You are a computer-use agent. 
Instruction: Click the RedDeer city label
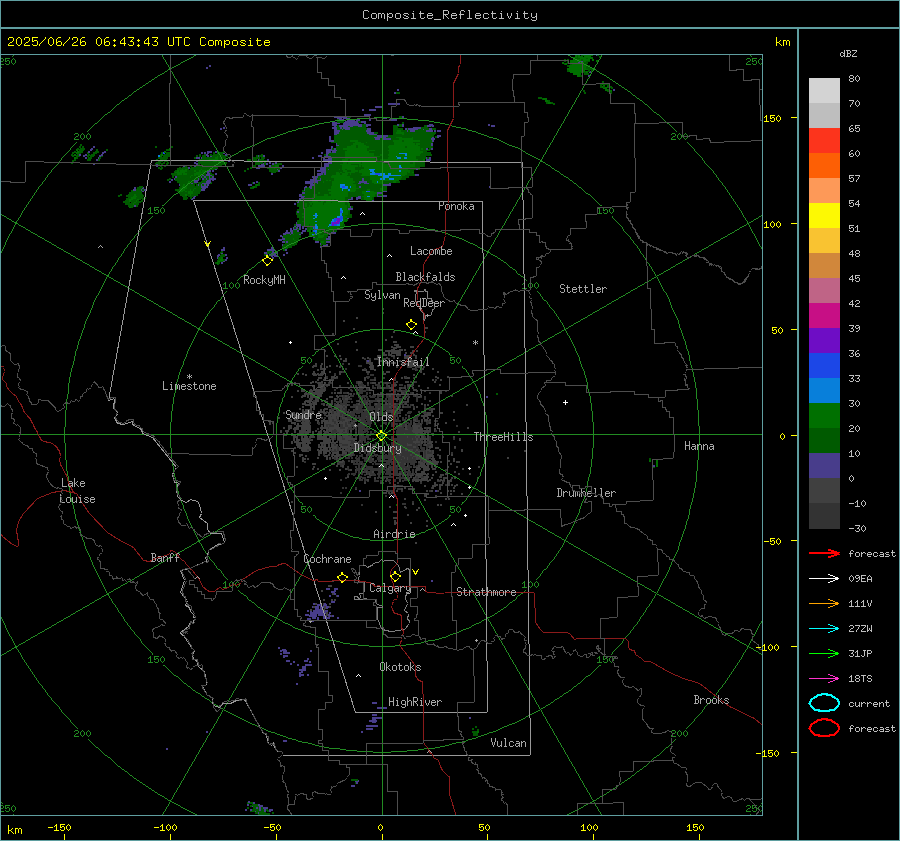coord(424,303)
